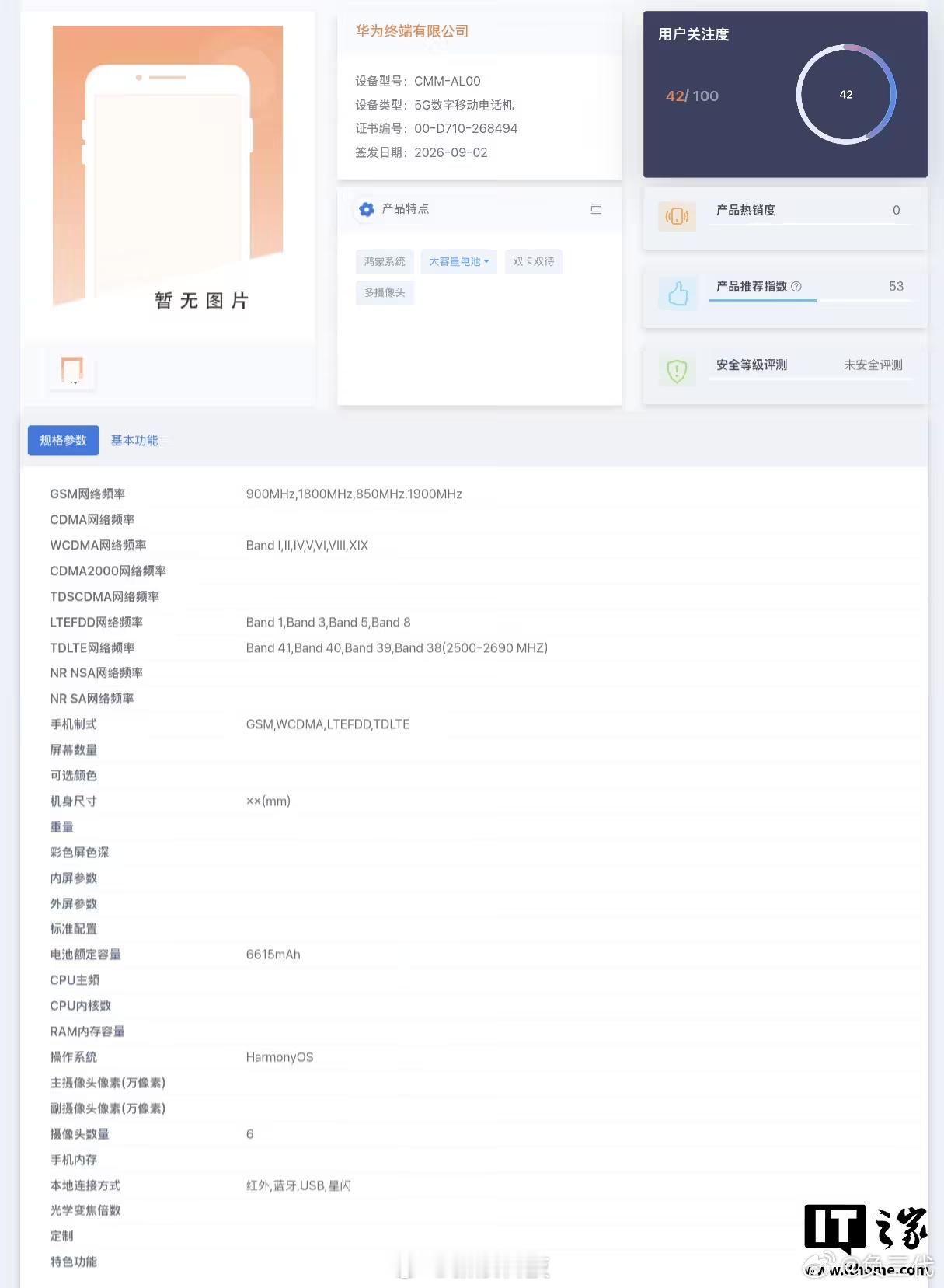
Task: Switch to the 基本功能 tab
Action: click(x=134, y=440)
